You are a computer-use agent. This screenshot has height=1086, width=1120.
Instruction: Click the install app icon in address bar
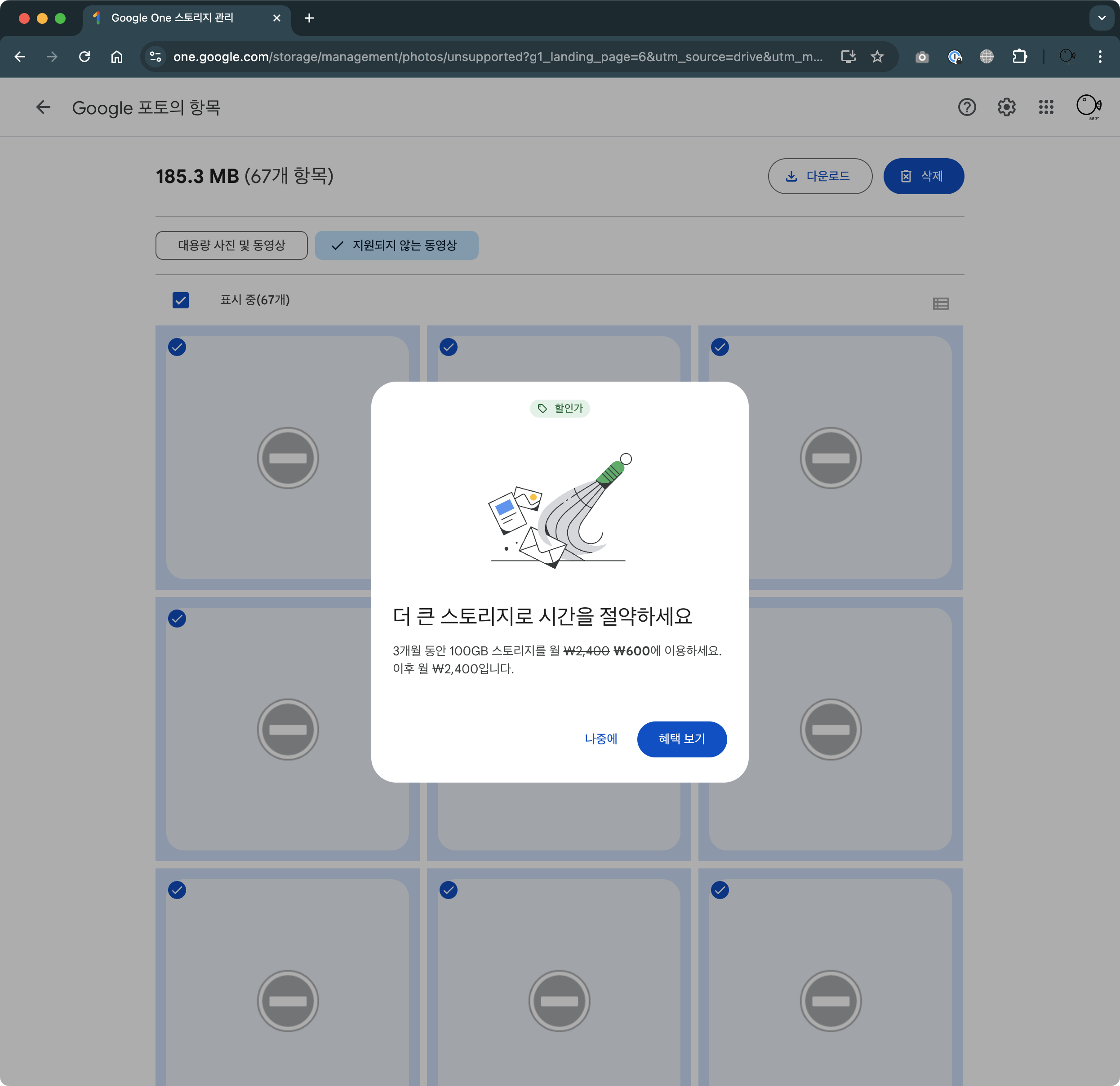tap(848, 57)
